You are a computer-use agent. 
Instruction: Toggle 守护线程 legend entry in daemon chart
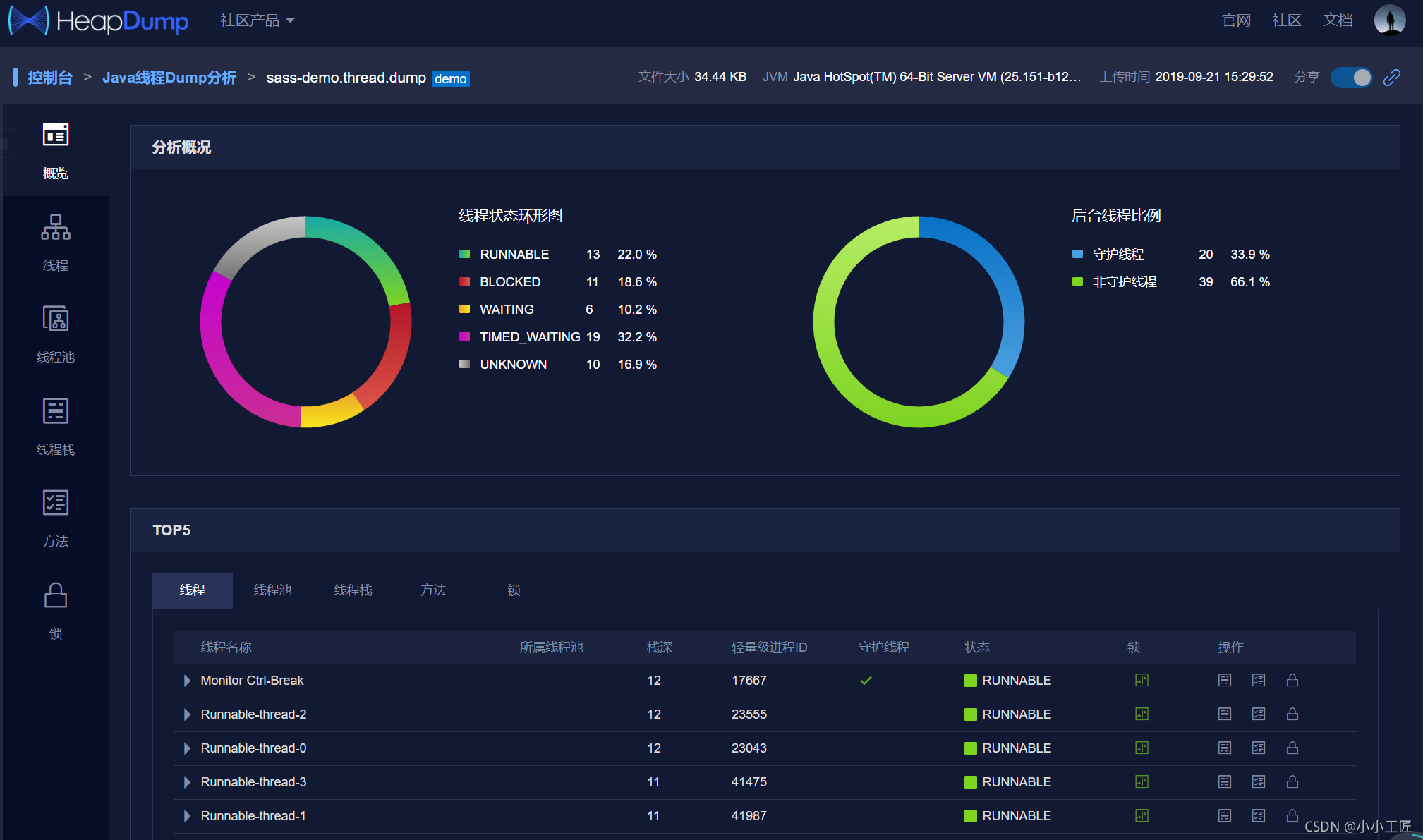pyautogui.click(x=1118, y=254)
